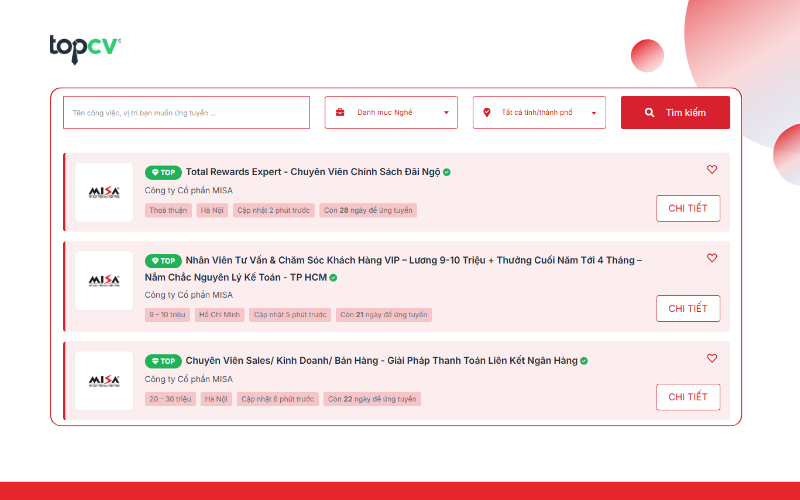Open CHI TIẾT for Chuyên Viên Sales job
The width and height of the screenshot is (800, 500).
click(x=688, y=397)
